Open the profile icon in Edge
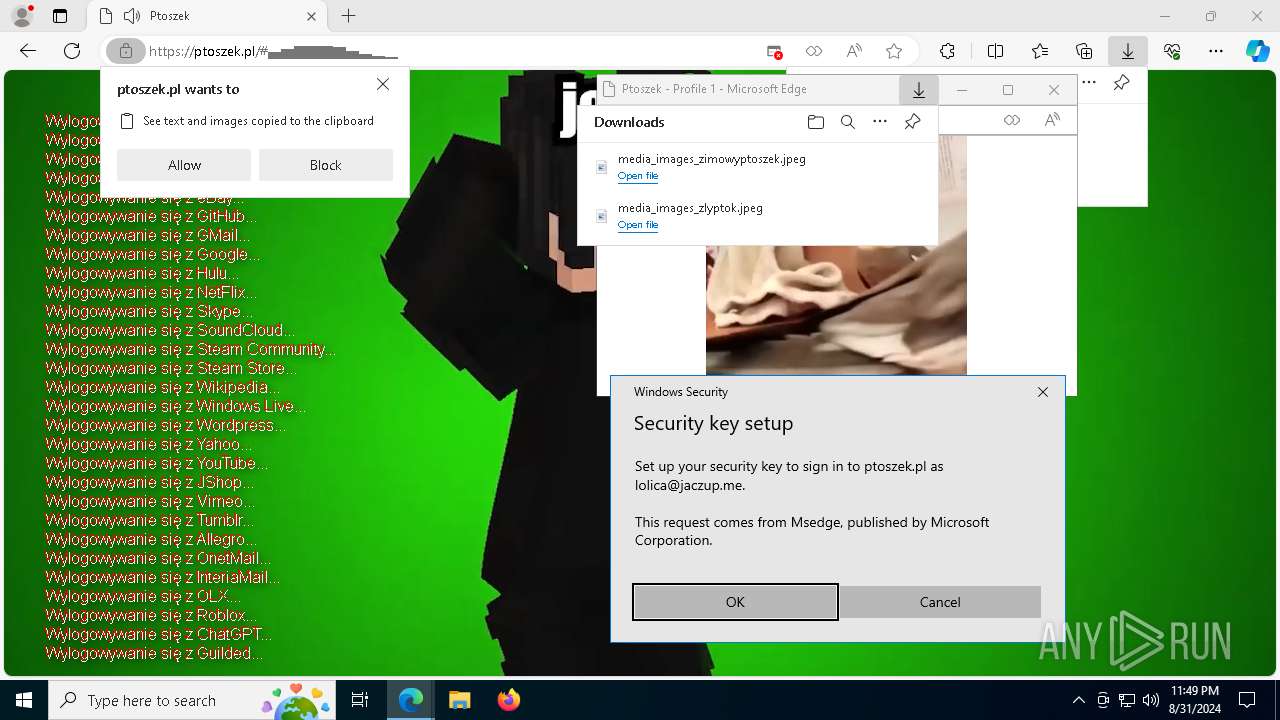The width and height of the screenshot is (1280, 720). 22,16
